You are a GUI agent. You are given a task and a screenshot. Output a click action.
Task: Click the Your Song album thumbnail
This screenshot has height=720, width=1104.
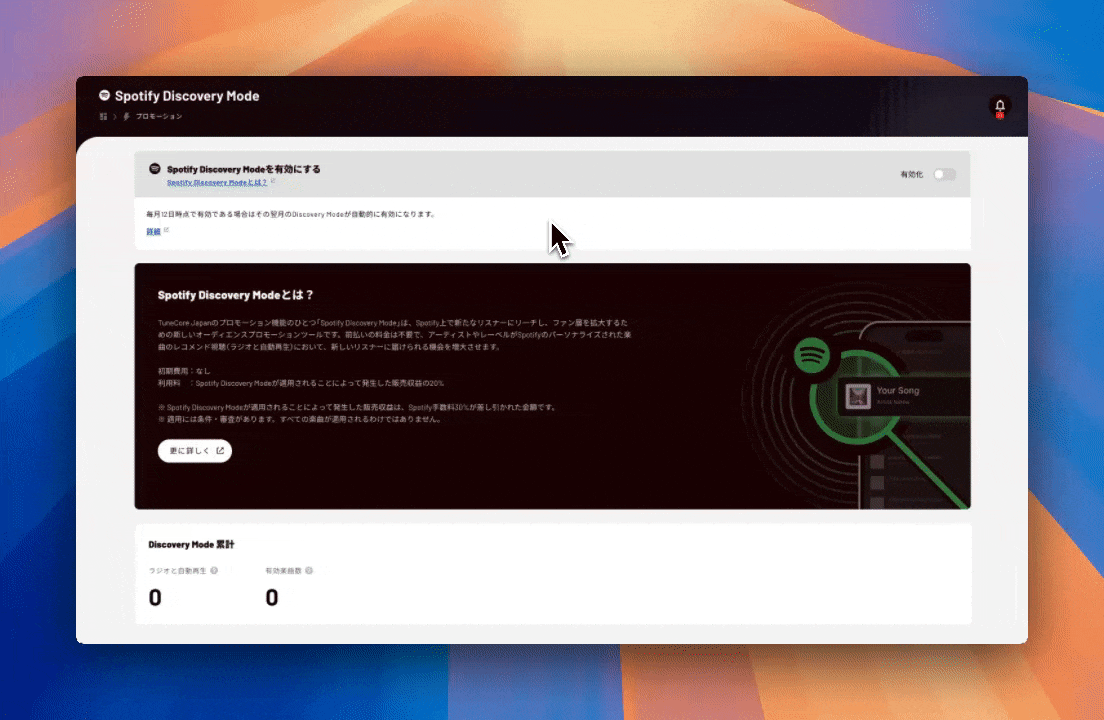point(858,396)
